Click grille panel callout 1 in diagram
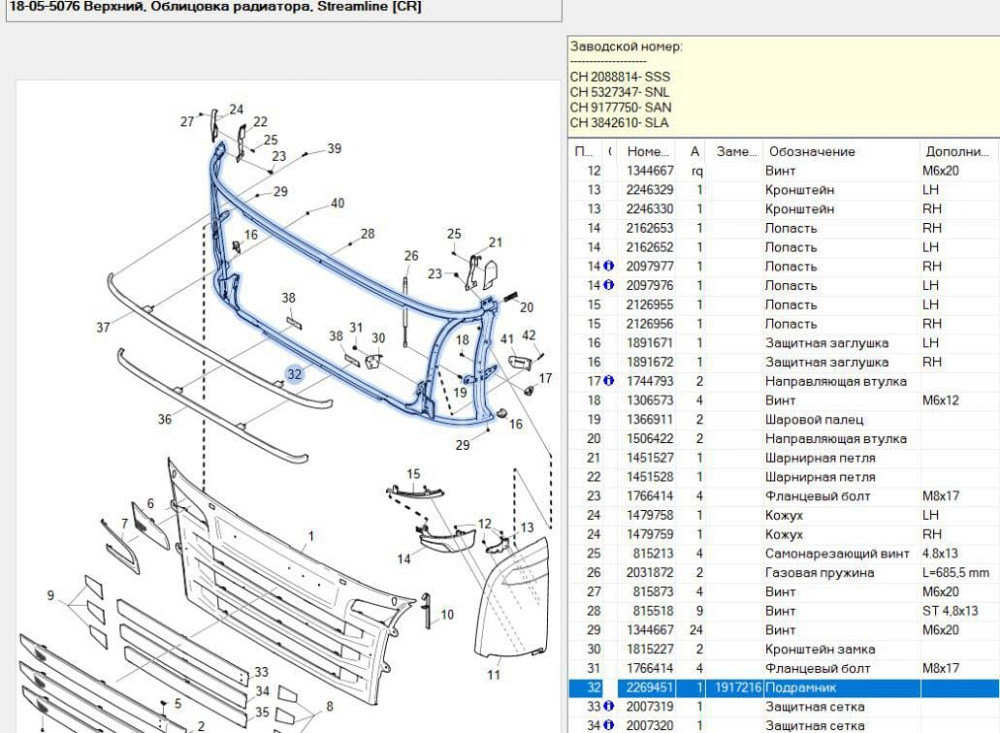Screen dimensions: 1000x733 point(310,537)
